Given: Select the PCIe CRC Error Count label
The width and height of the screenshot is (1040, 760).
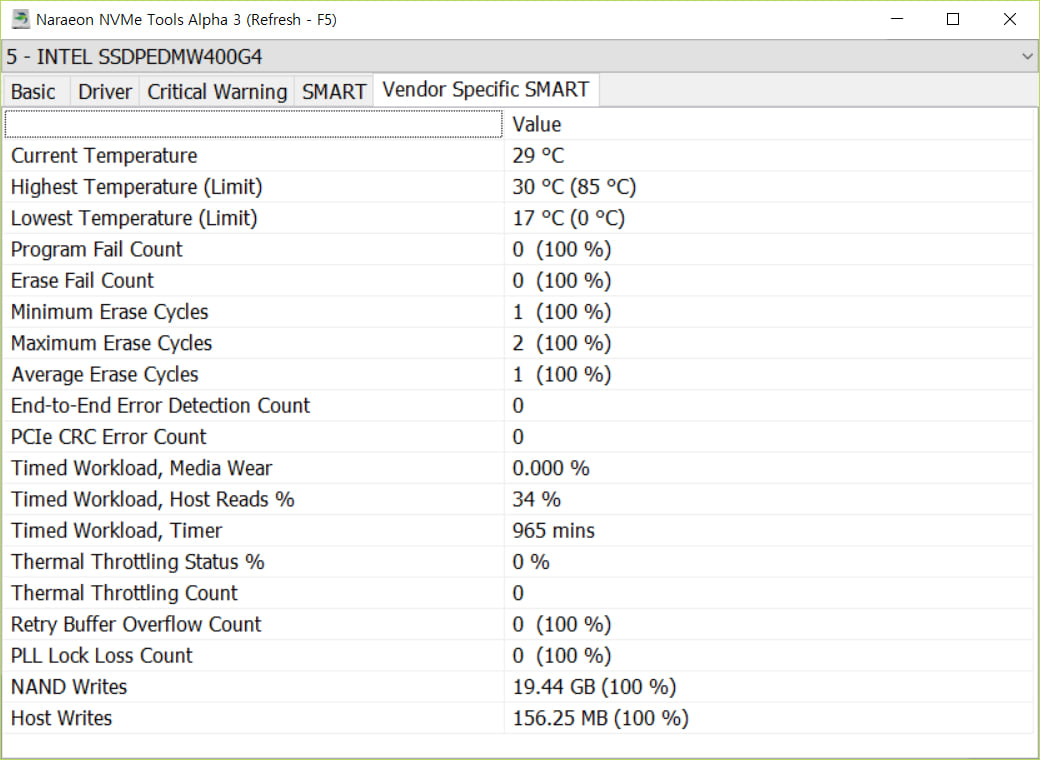Looking at the screenshot, I should pyautogui.click(x=109, y=436).
